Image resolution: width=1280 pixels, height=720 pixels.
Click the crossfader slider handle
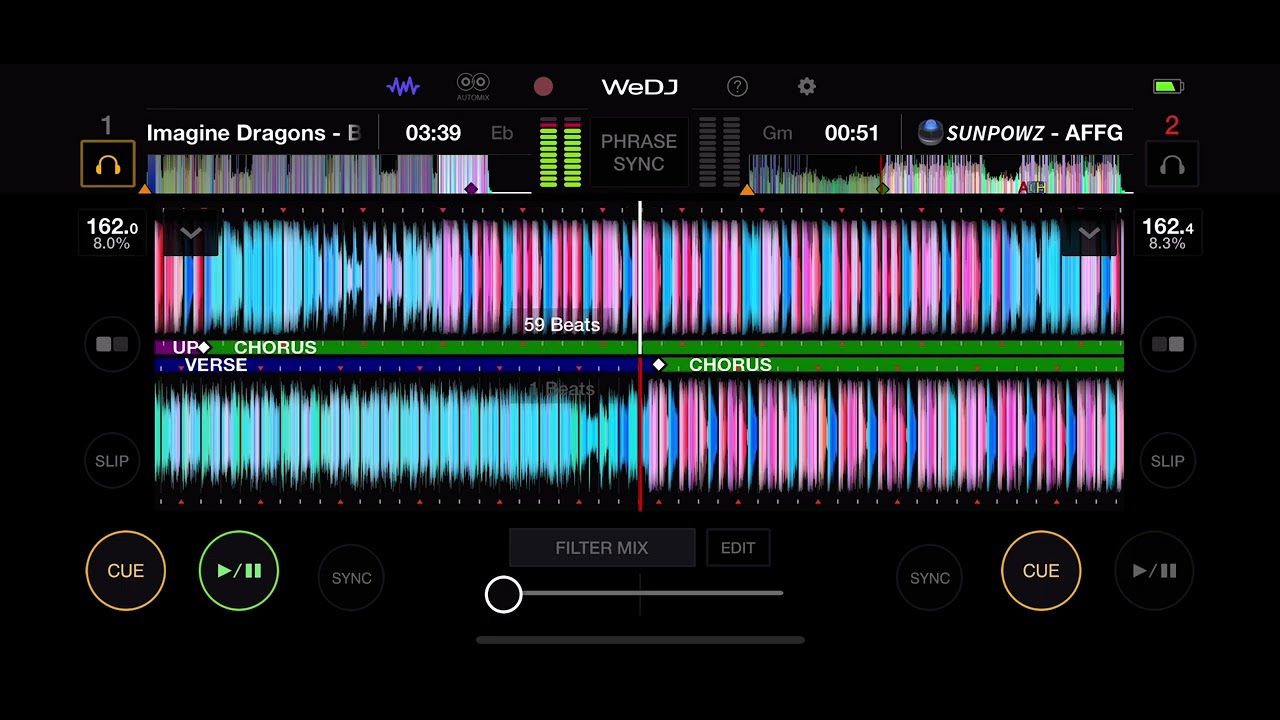pos(503,594)
